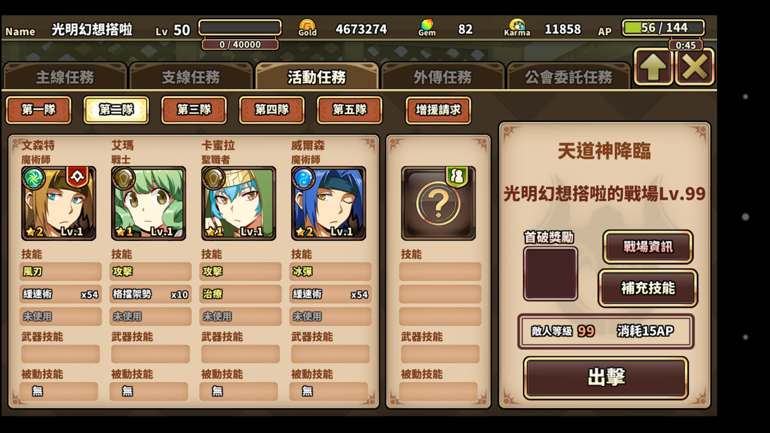The width and height of the screenshot is (770, 433).
Task: Close the mission screen with X button
Action: [695, 67]
